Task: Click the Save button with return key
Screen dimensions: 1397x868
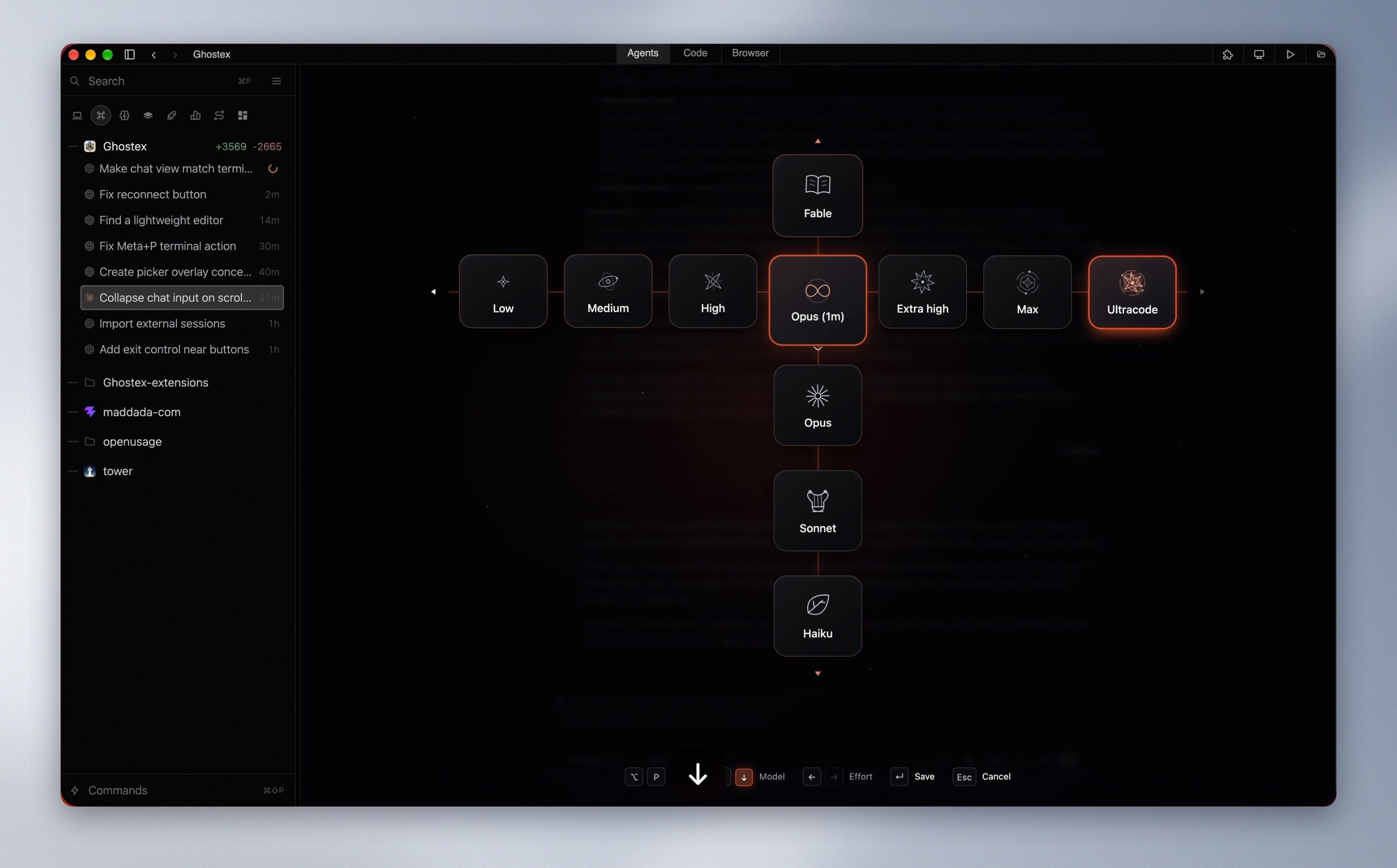Action: 913,777
